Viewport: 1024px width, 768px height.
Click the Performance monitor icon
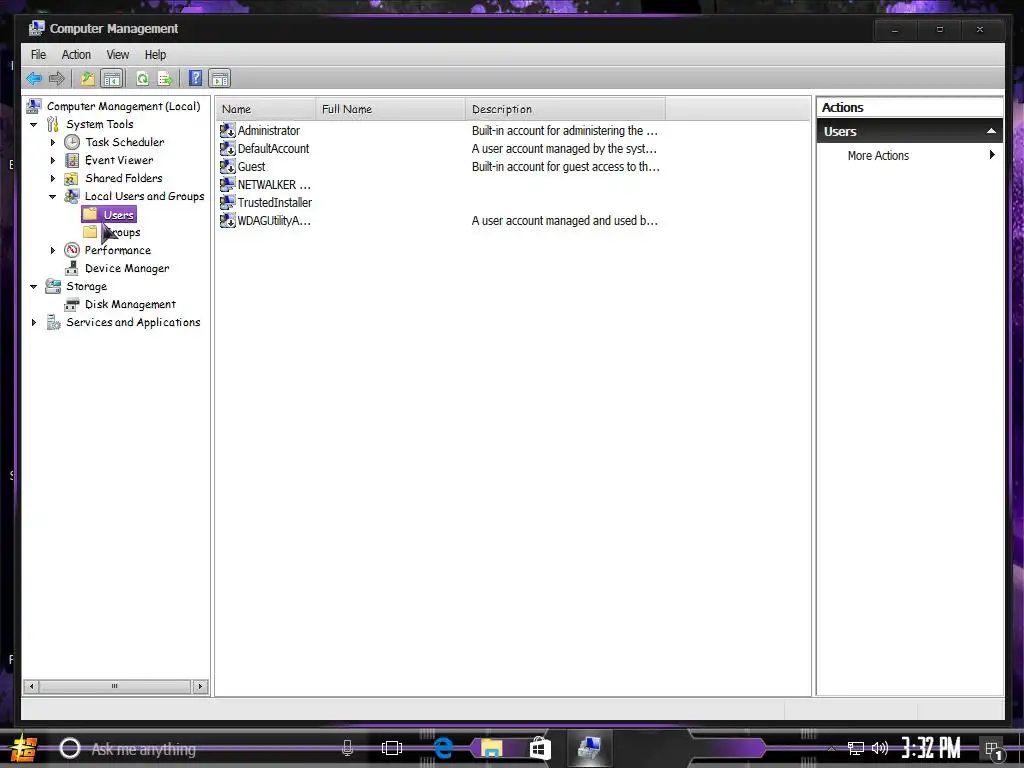(x=72, y=250)
